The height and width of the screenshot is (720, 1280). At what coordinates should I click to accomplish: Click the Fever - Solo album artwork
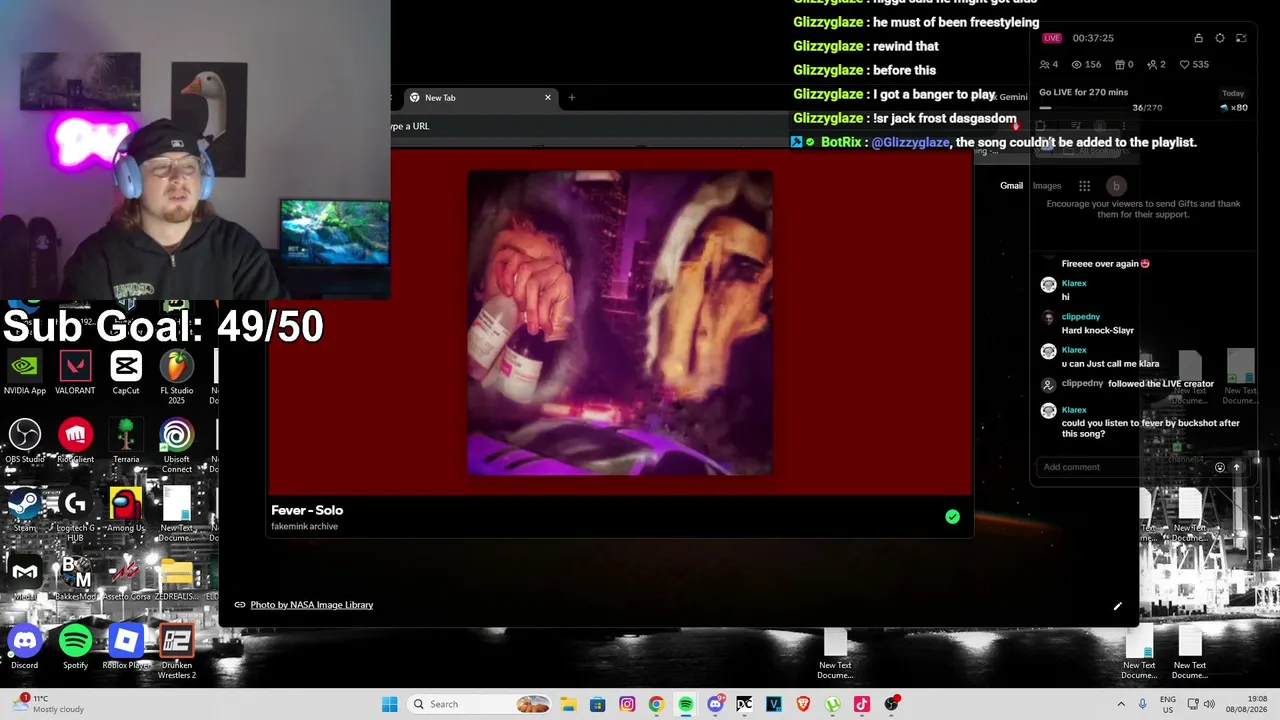pos(620,323)
